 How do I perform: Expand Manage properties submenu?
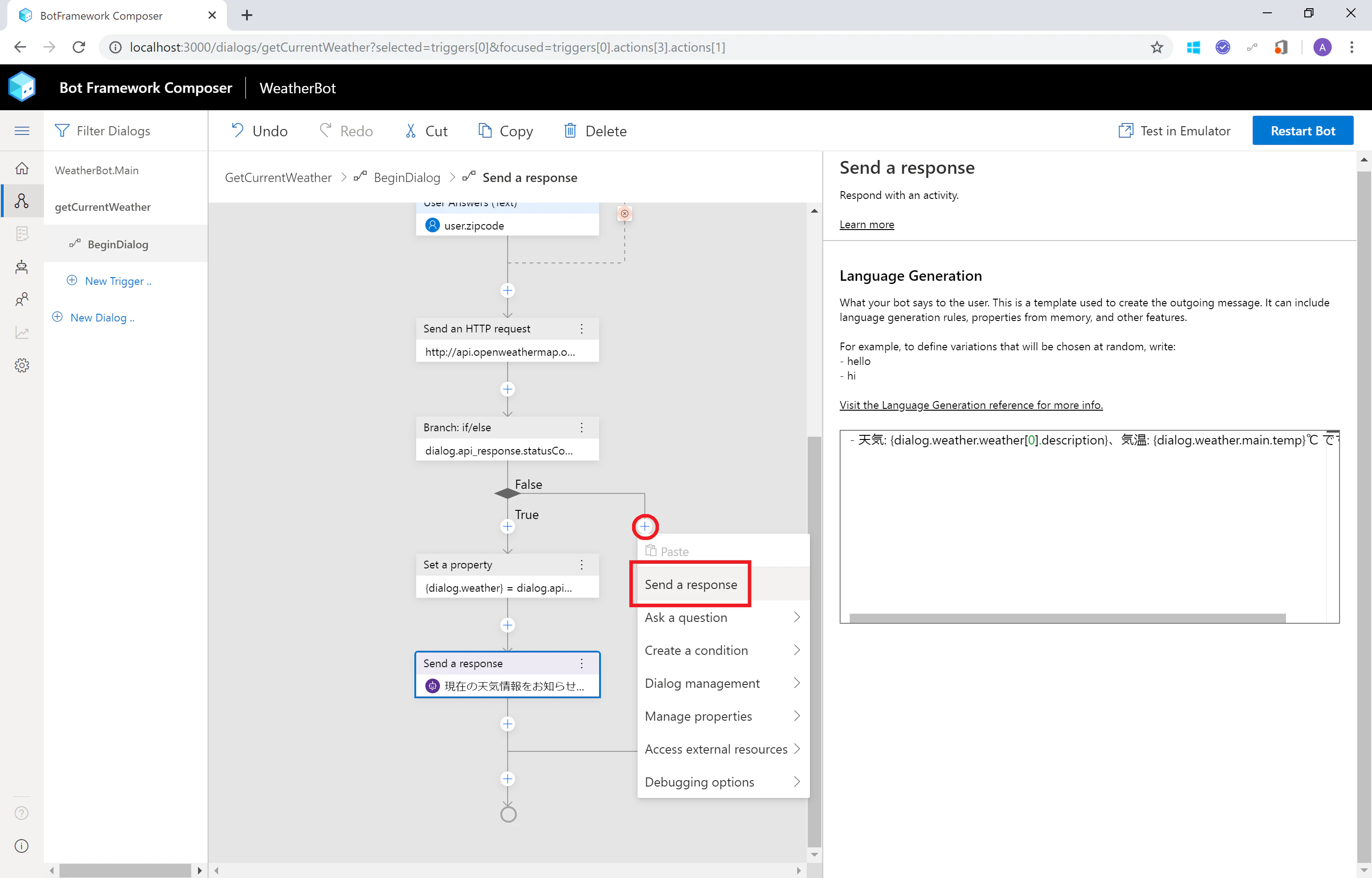point(723,717)
